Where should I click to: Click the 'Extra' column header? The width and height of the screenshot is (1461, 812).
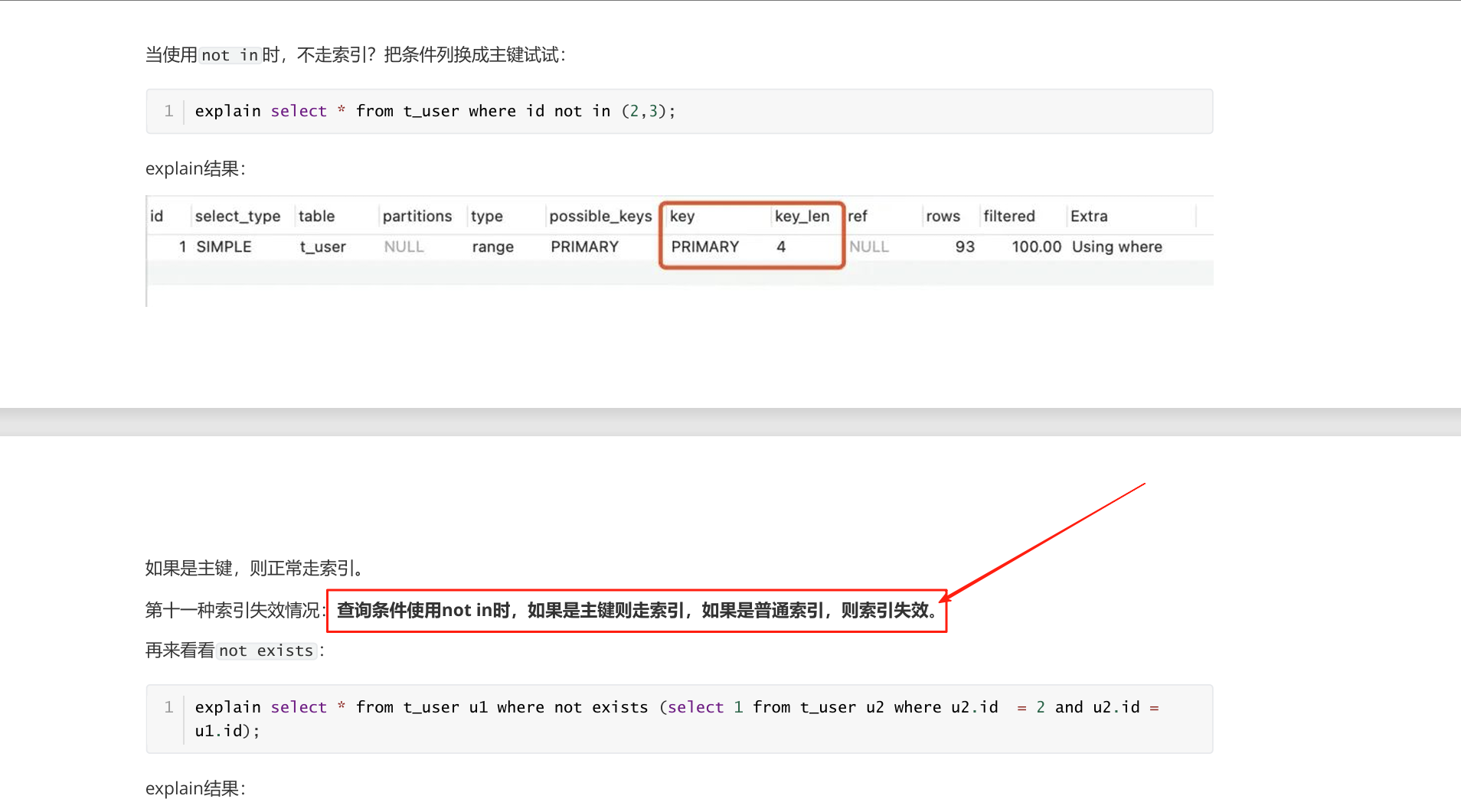tap(1089, 217)
